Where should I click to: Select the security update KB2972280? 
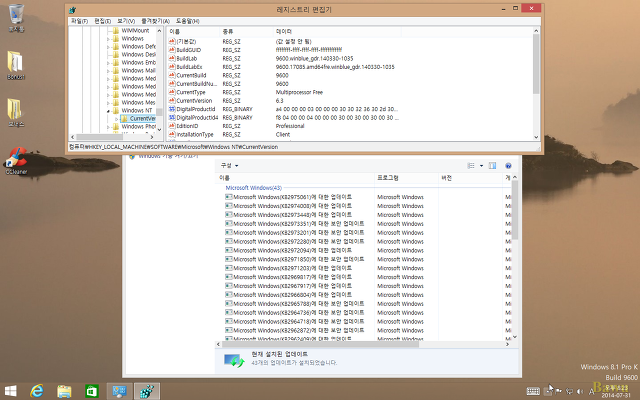pos(295,242)
